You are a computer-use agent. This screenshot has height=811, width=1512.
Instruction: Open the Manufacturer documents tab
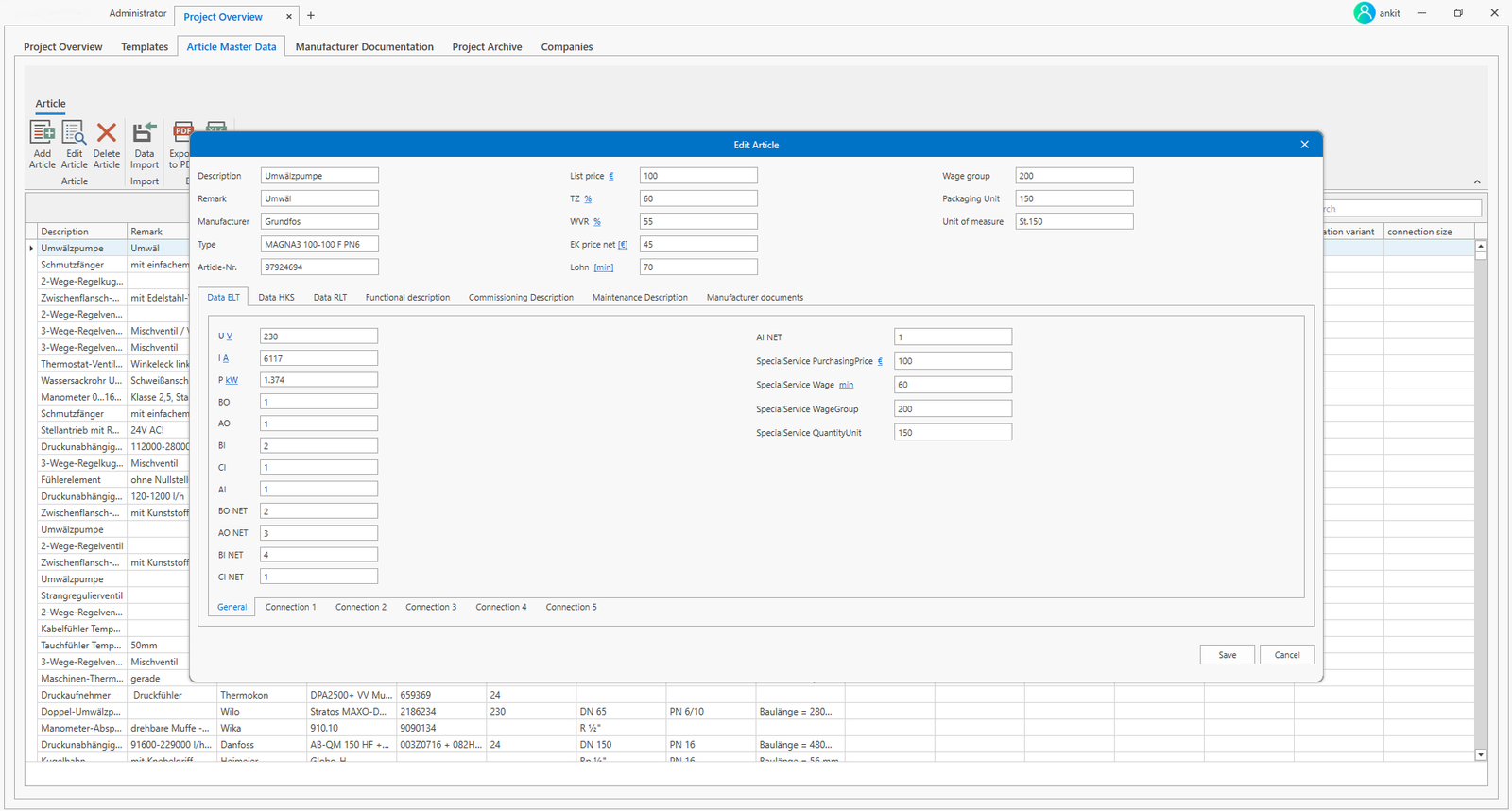pos(754,298)
